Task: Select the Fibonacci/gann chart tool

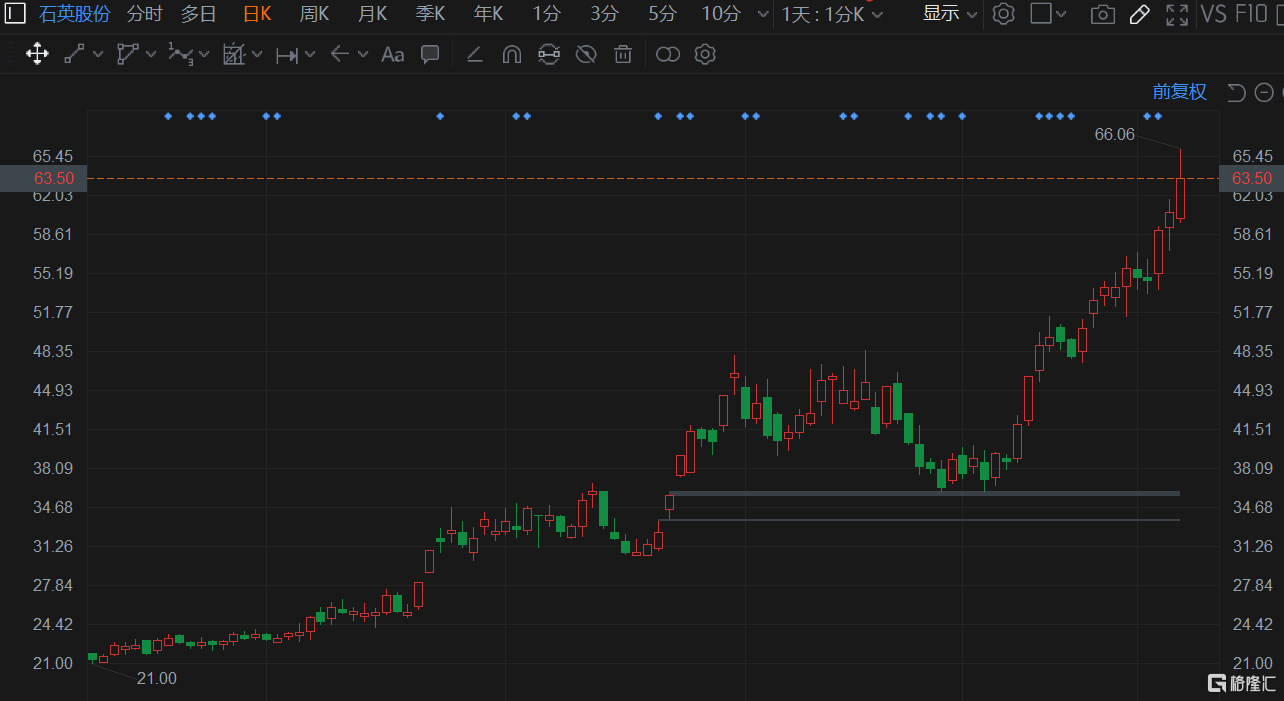Action: pyautogui.click(x=234, y=54)
